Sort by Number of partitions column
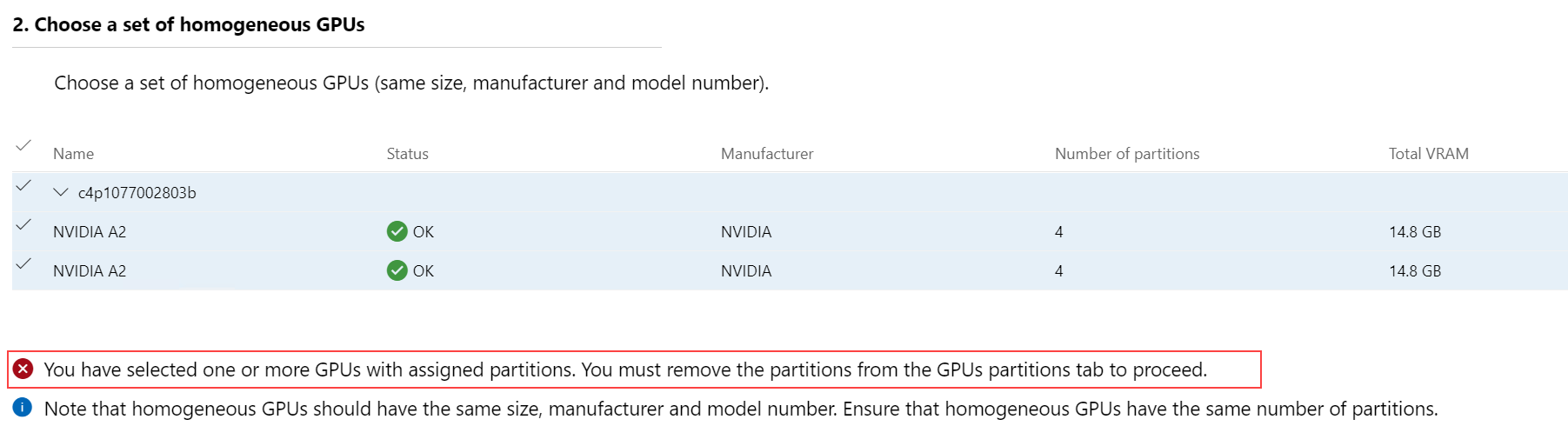 [x=1127, y=154]
